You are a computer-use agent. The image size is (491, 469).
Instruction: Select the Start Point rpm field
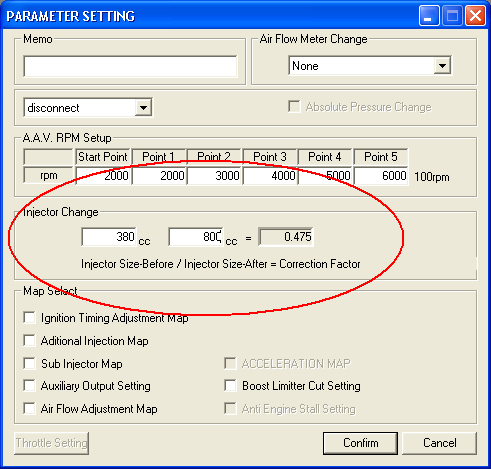pos(103,175)
